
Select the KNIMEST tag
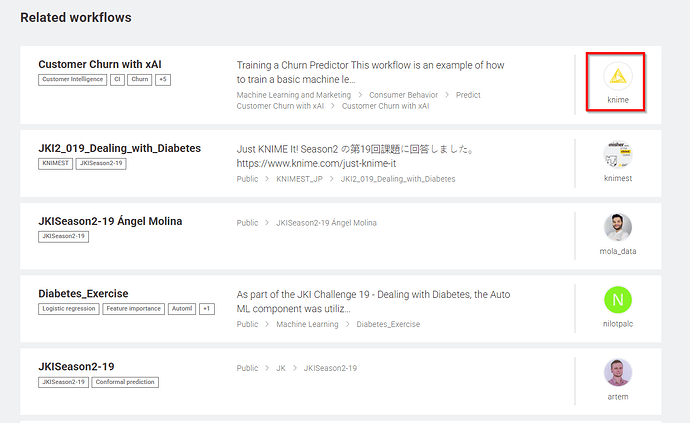click(55, 164)
